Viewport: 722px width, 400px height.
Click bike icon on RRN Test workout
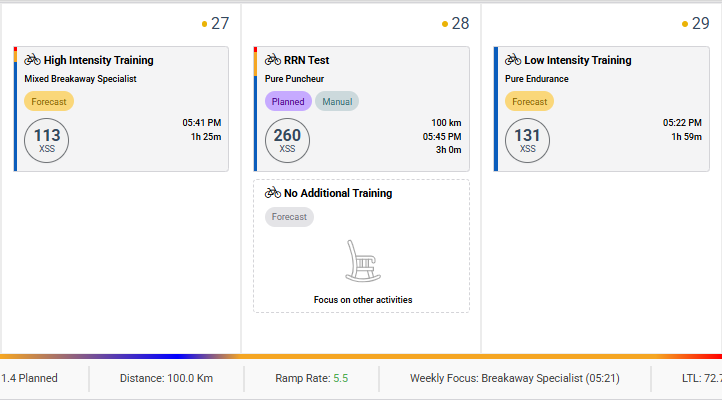[x=272, y=60]
